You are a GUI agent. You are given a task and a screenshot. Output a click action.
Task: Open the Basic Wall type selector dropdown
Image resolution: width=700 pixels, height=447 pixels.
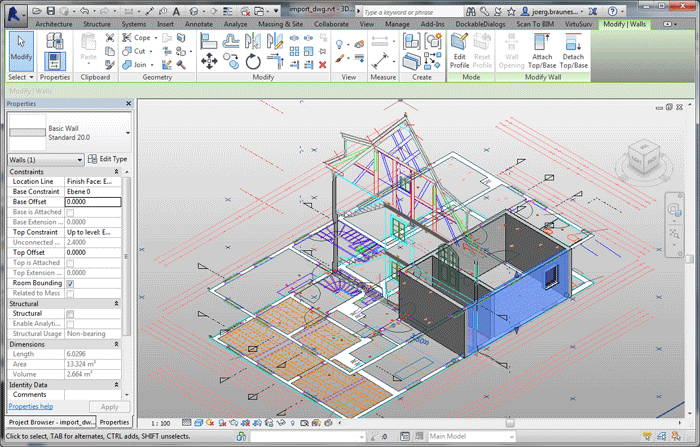(70, 133)
